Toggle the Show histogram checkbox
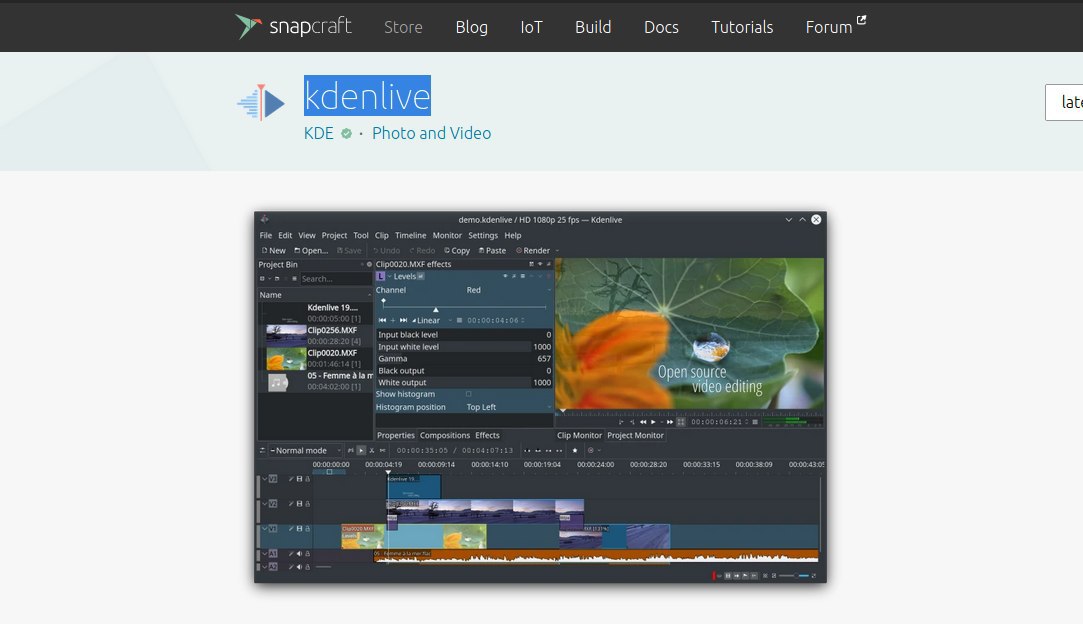The width and height of the screenshot is (1083, 624). (468, 394)
